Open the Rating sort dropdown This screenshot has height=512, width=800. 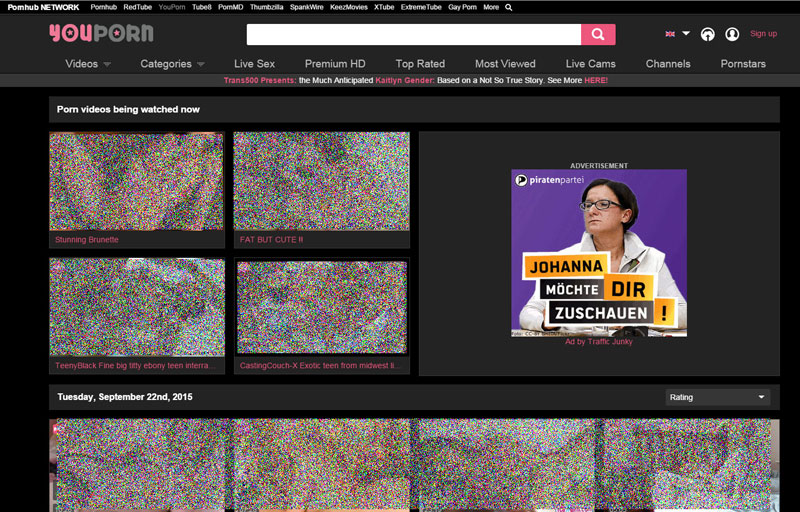(x=718, y=397)
